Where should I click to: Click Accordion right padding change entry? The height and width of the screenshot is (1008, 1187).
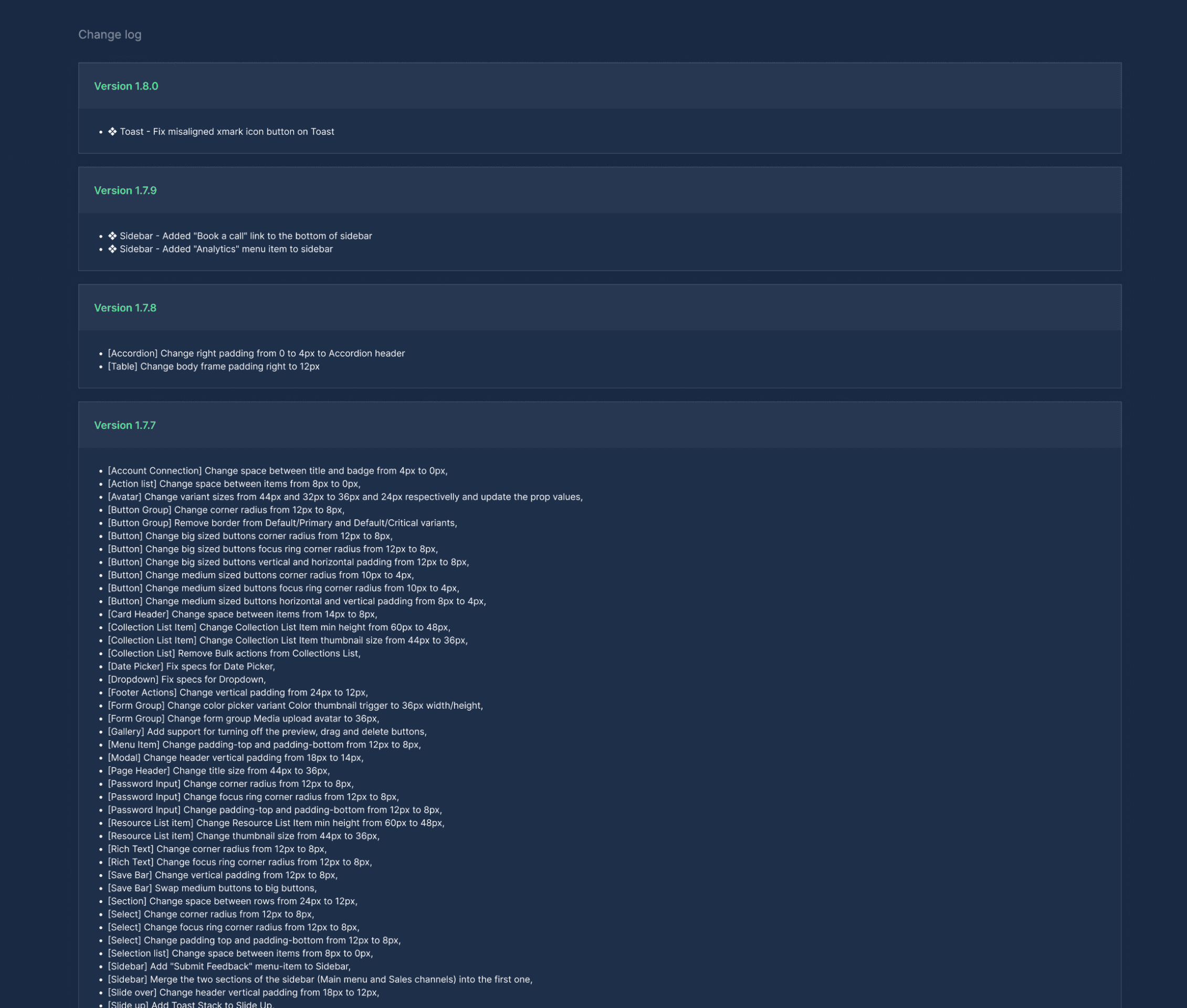(x=256, y=353)
